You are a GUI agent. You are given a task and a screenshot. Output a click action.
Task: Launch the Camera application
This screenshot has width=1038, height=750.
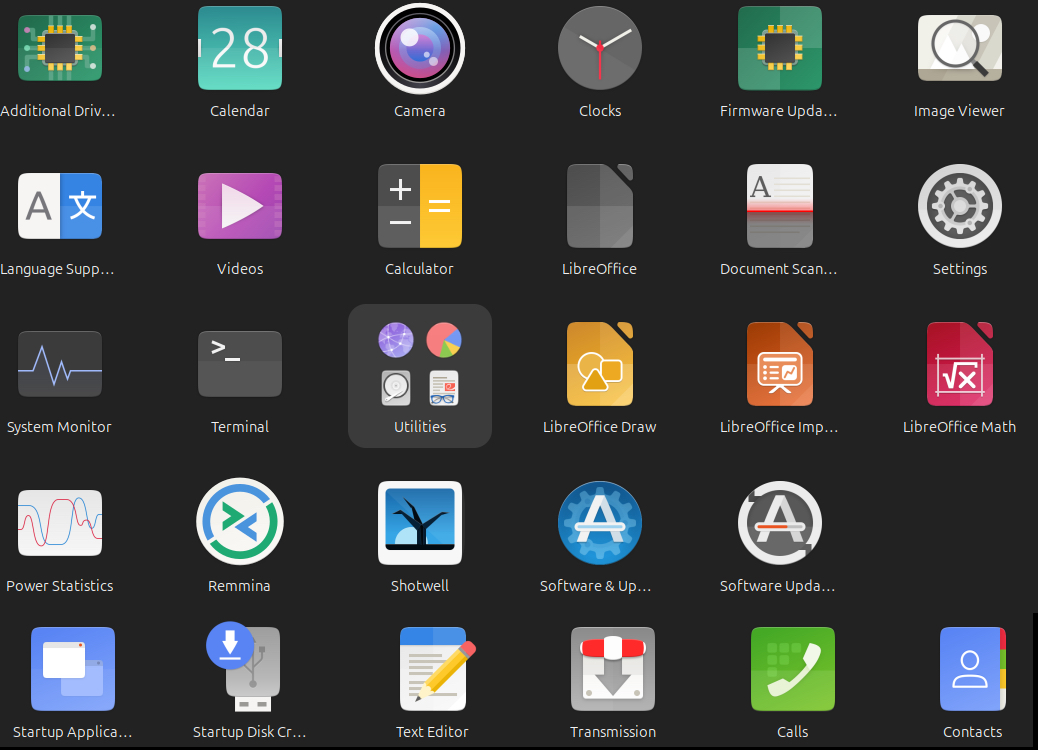coord(420,49)
